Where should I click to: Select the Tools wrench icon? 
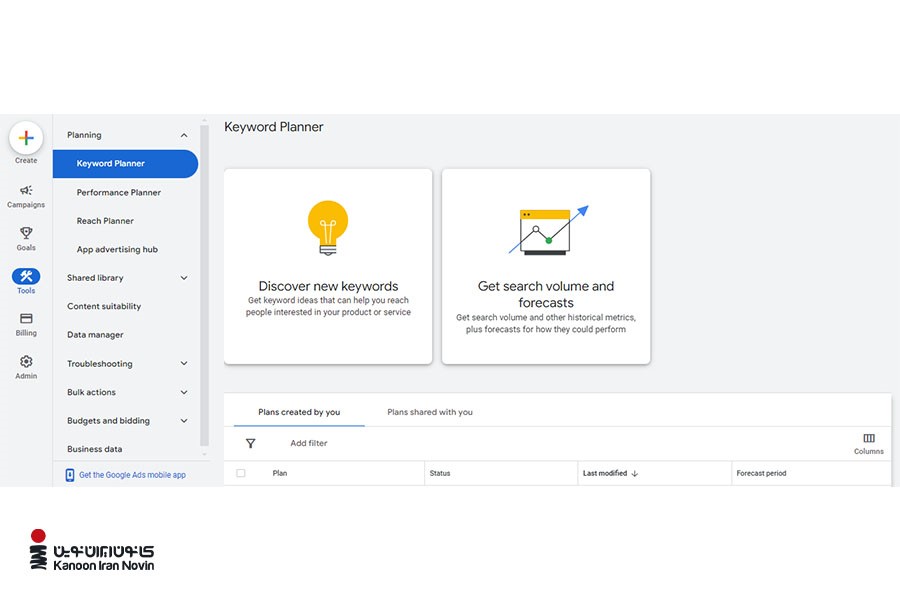(x=26, y=277)
